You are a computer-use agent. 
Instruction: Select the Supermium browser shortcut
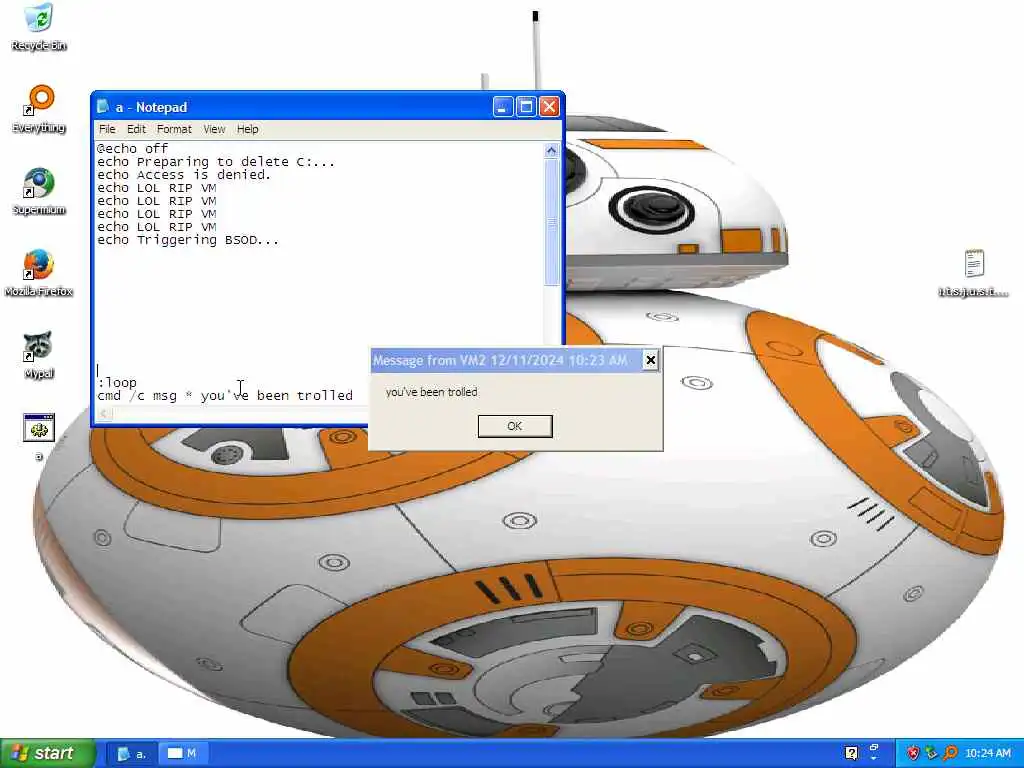[x=39, y=191]
